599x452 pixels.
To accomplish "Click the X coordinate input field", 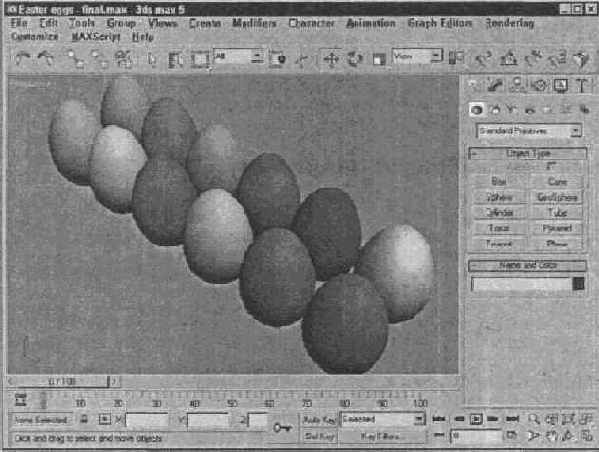I will pyautogui.click(x=147, y=420).
